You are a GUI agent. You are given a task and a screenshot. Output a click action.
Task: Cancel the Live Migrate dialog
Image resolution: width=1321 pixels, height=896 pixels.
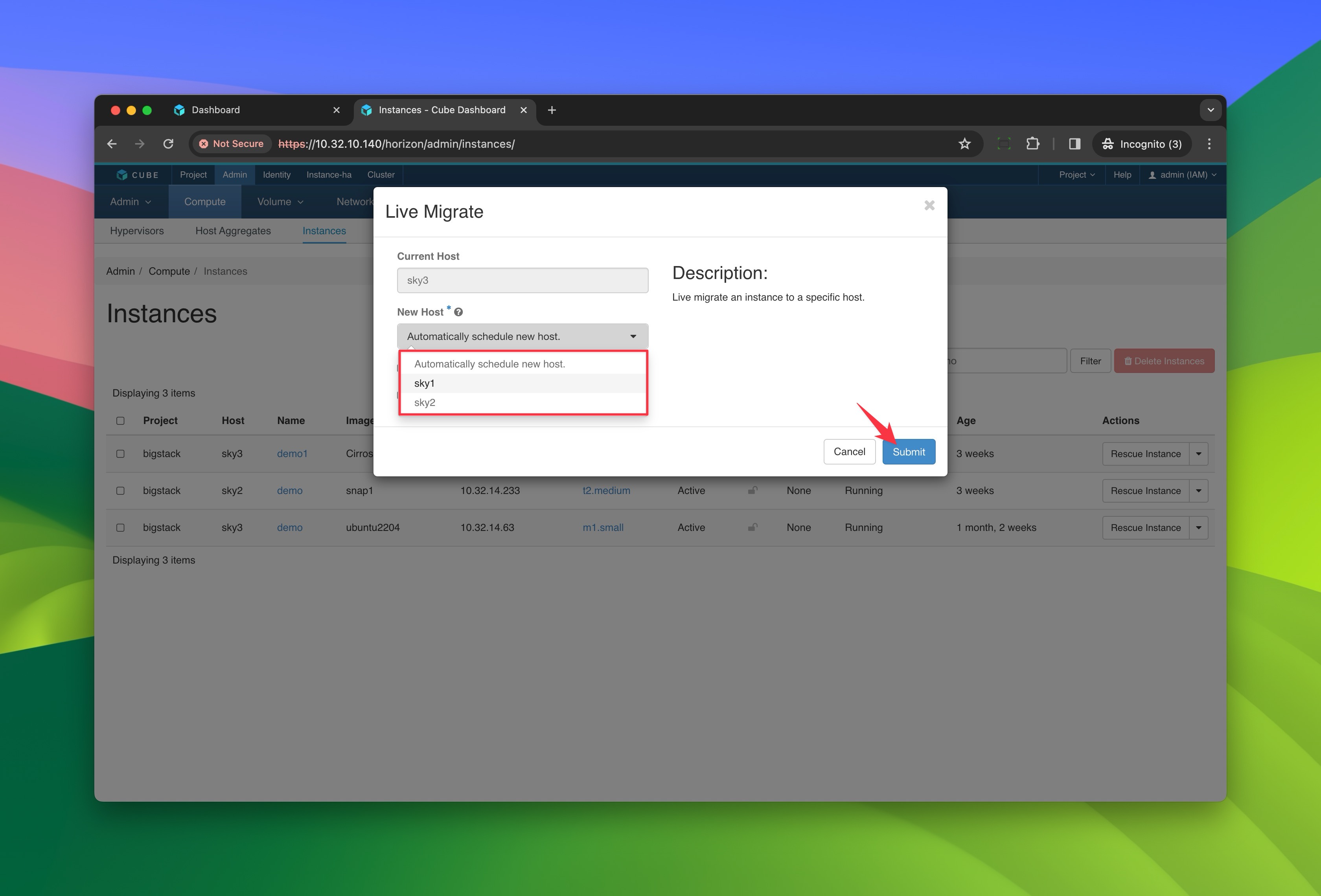(849, 452)
